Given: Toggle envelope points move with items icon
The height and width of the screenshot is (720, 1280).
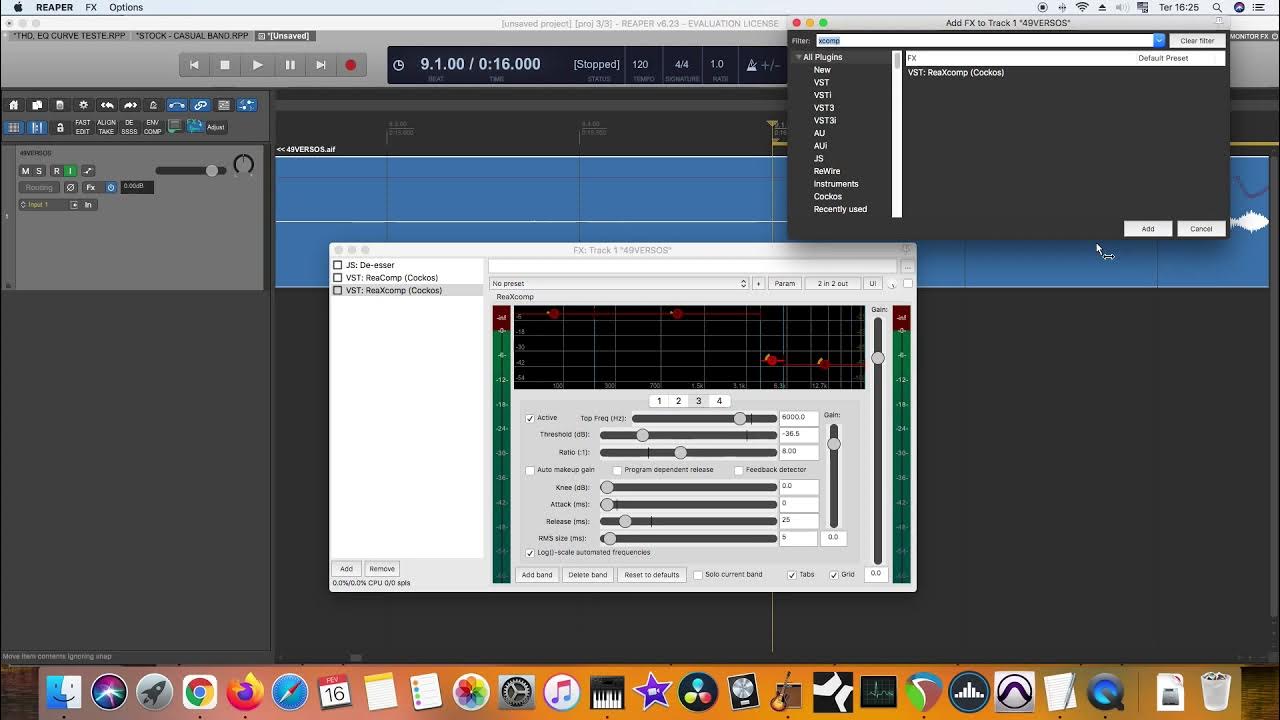Looking at the screenshot, I should click(247, 105).
